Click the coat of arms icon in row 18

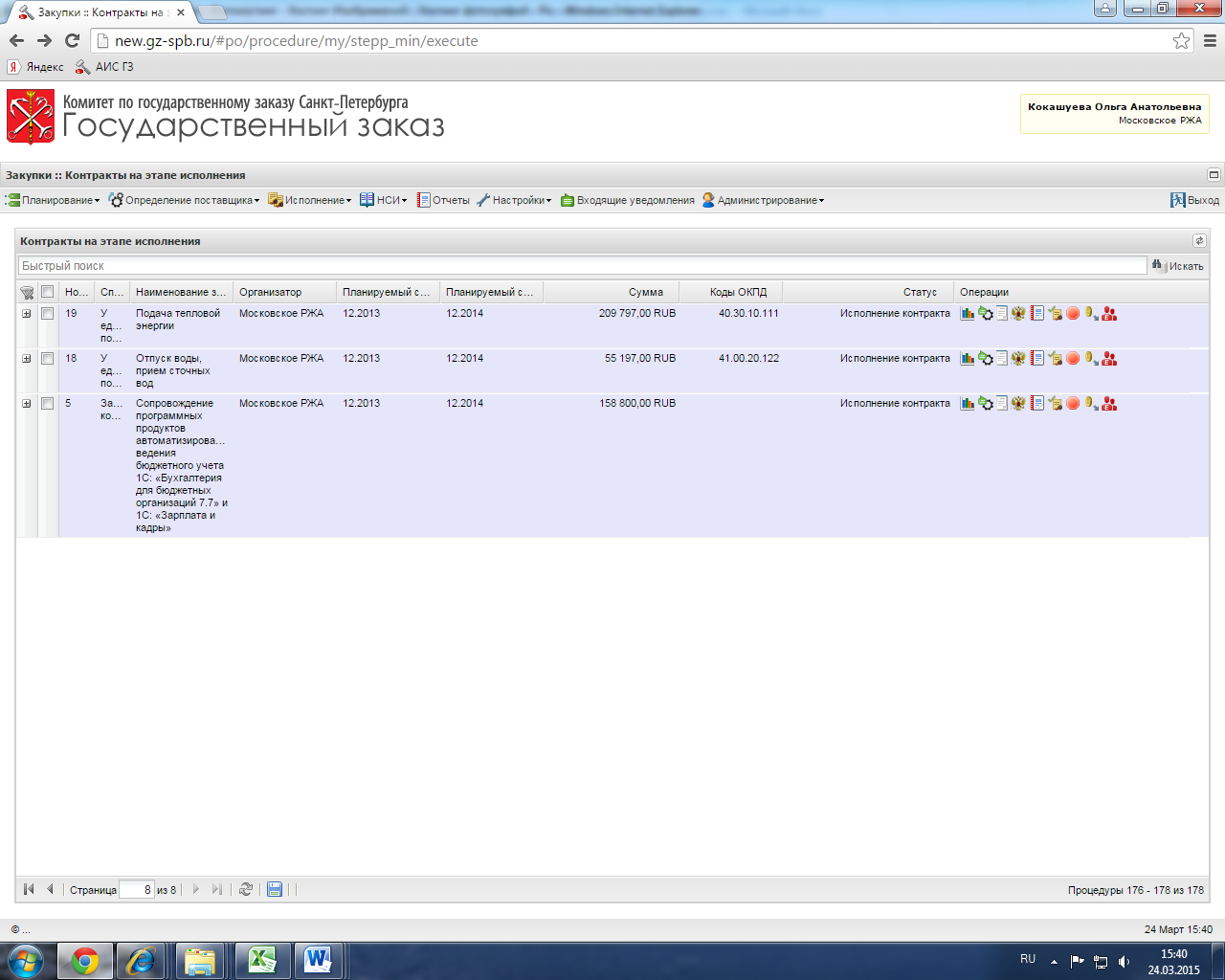(1018, 358)
